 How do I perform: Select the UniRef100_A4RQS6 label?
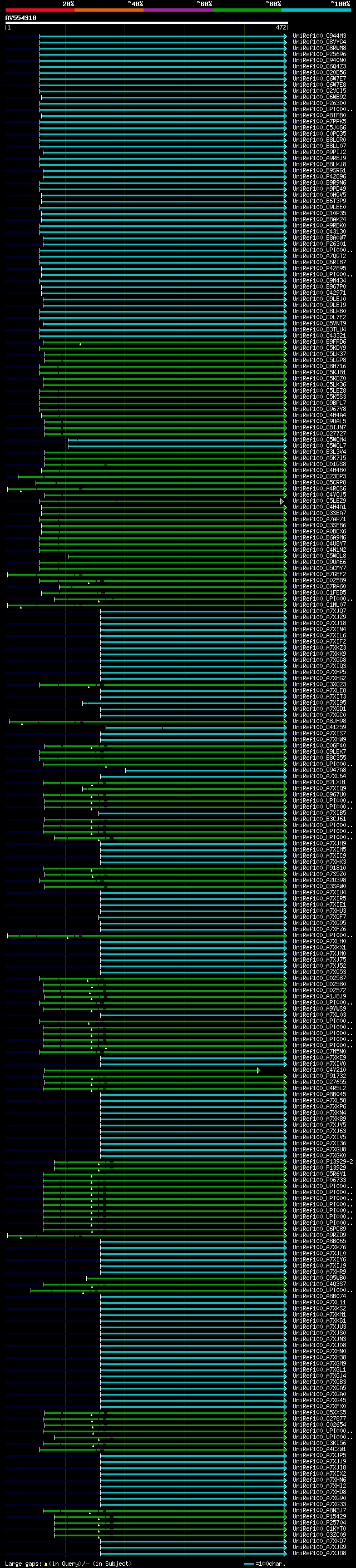coord(319,488)
